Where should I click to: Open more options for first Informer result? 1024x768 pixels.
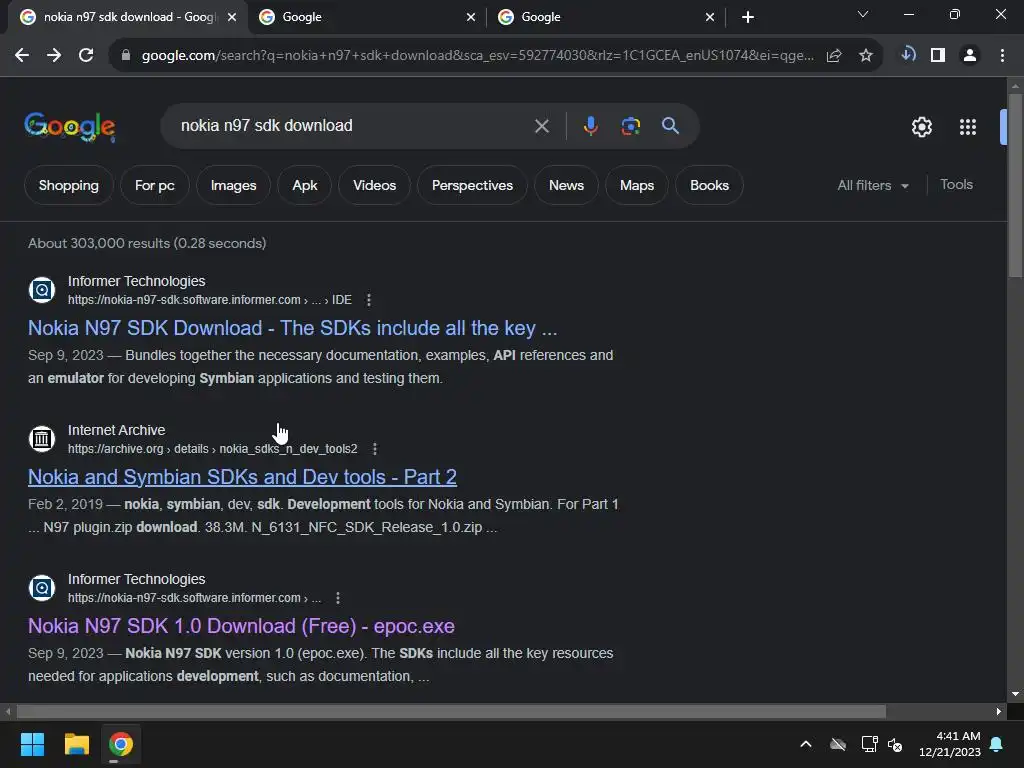[x=369, y=300]
